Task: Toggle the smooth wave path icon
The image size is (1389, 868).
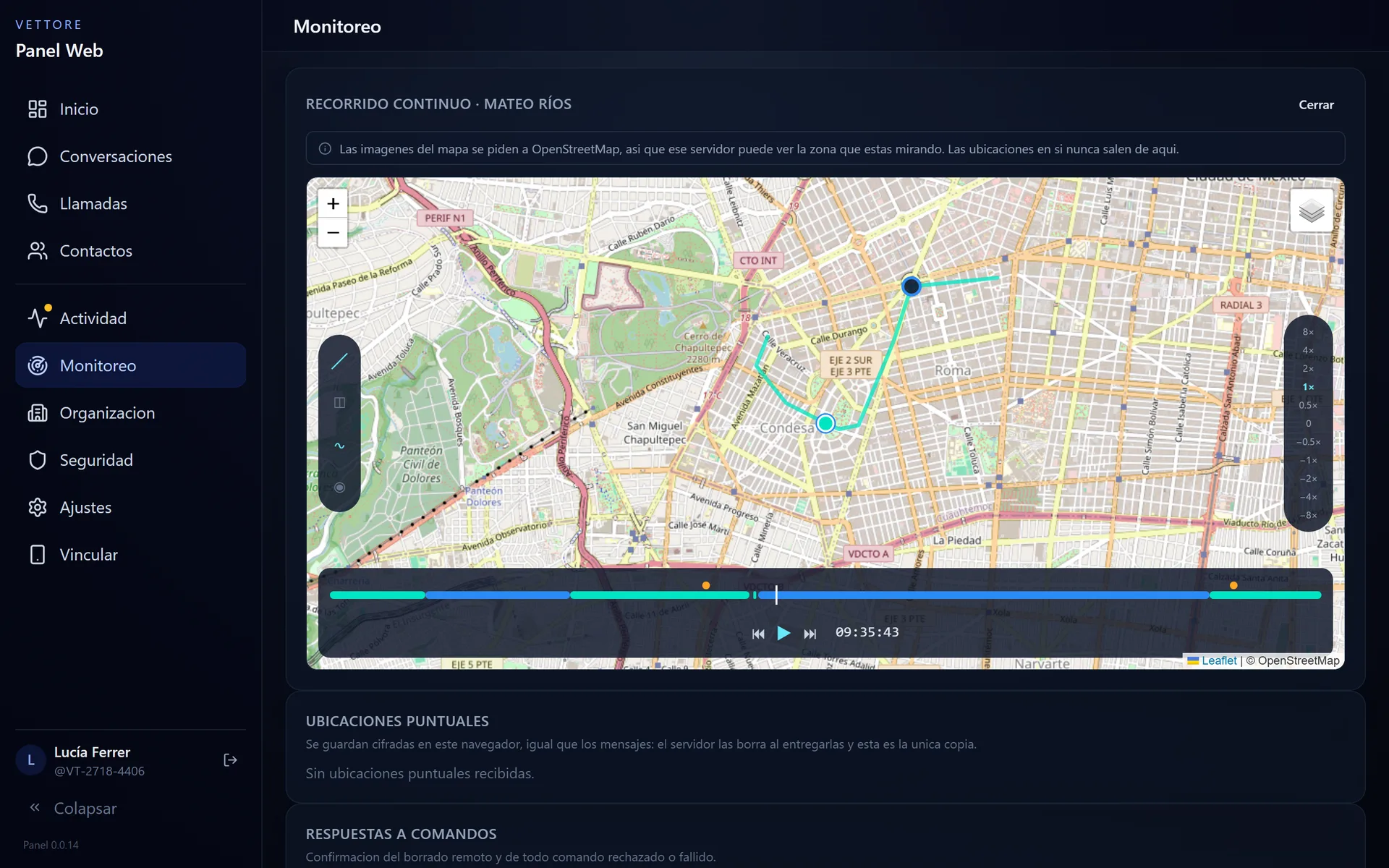Action: point(339,446)
